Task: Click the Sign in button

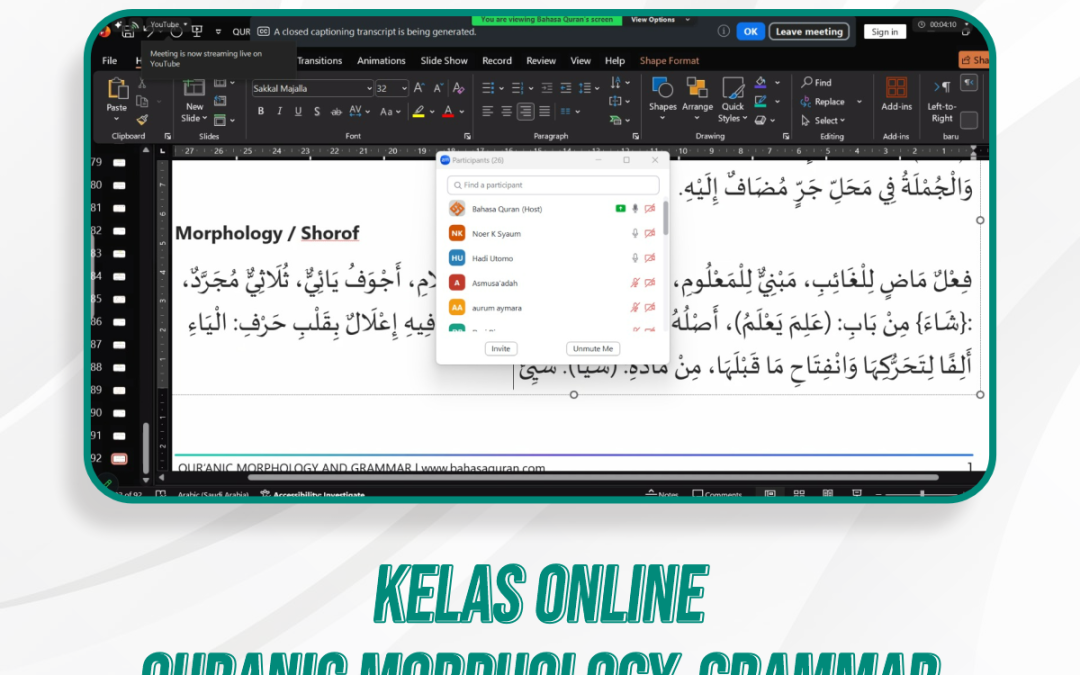Action: (884, 32)
